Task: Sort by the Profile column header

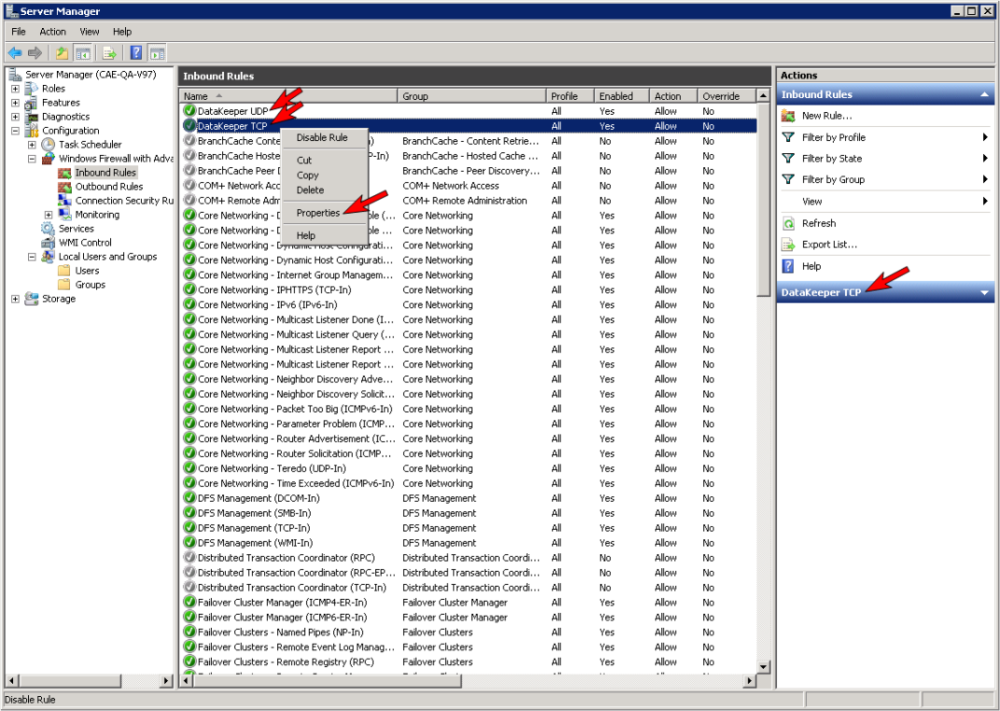Action: tap(570, 96)
